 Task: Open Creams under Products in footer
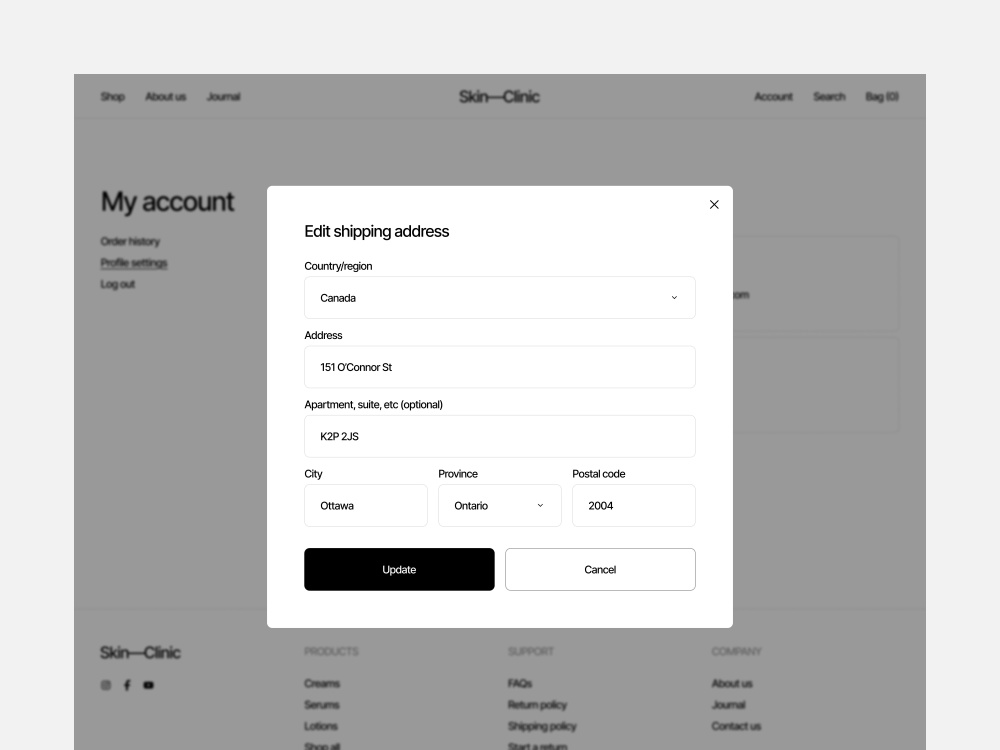pos(322,684)
